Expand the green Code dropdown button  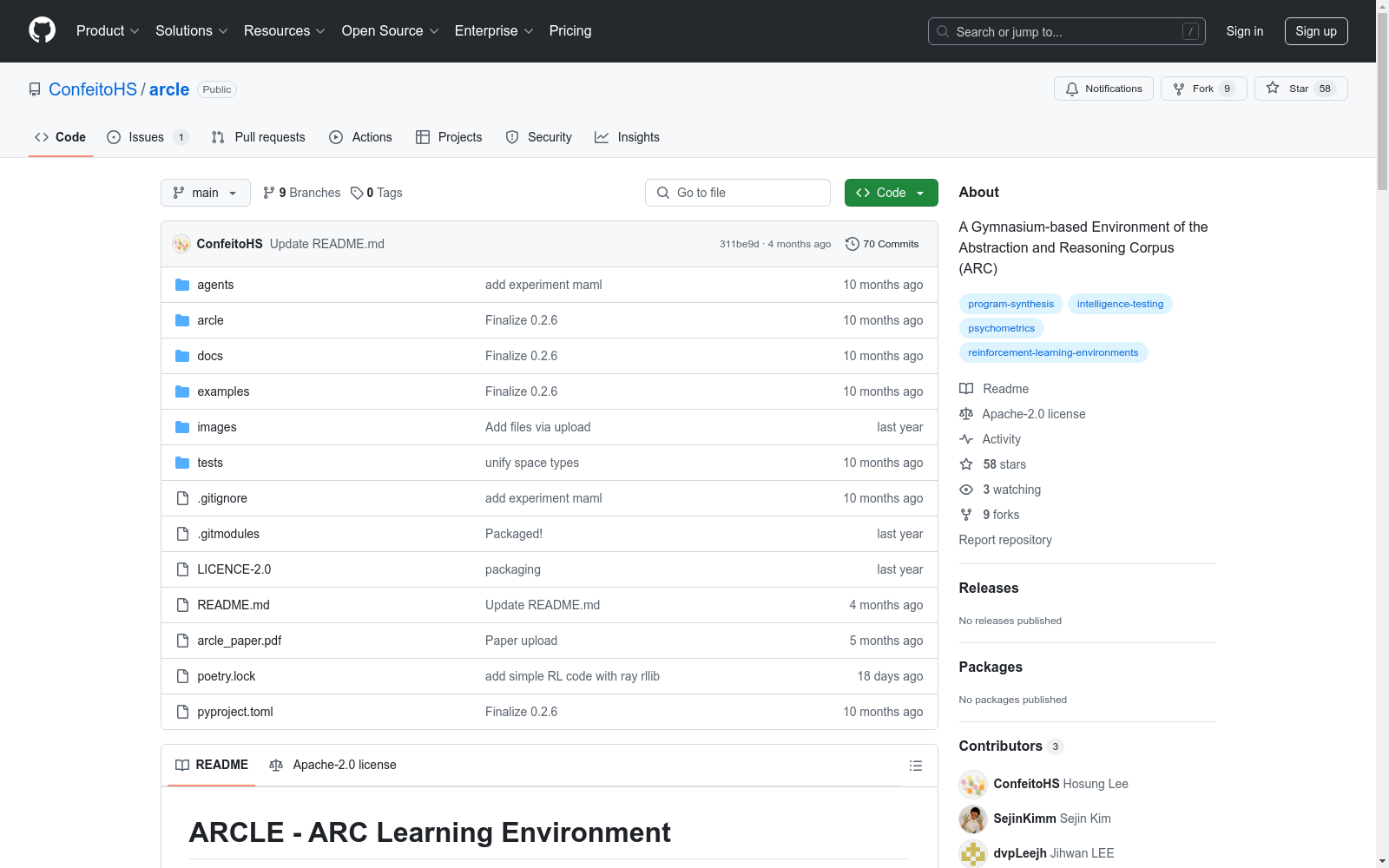(891, 193)
